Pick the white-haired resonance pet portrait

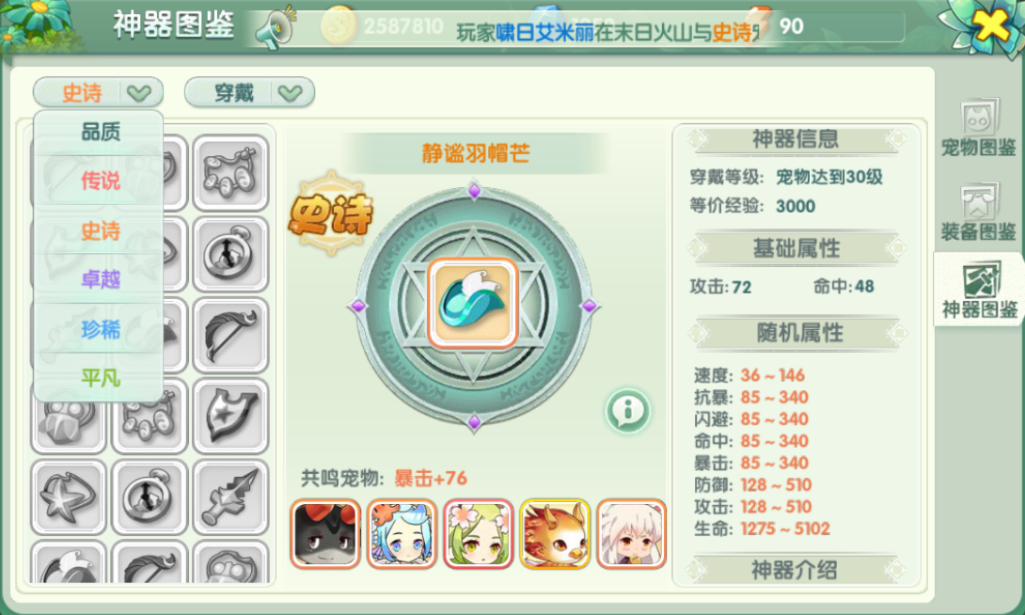click(631, 534)
